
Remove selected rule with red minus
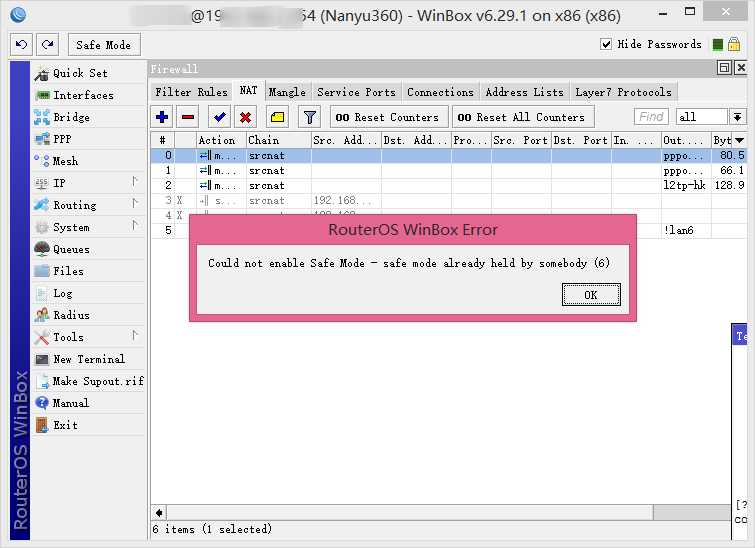tap(188, 117)
